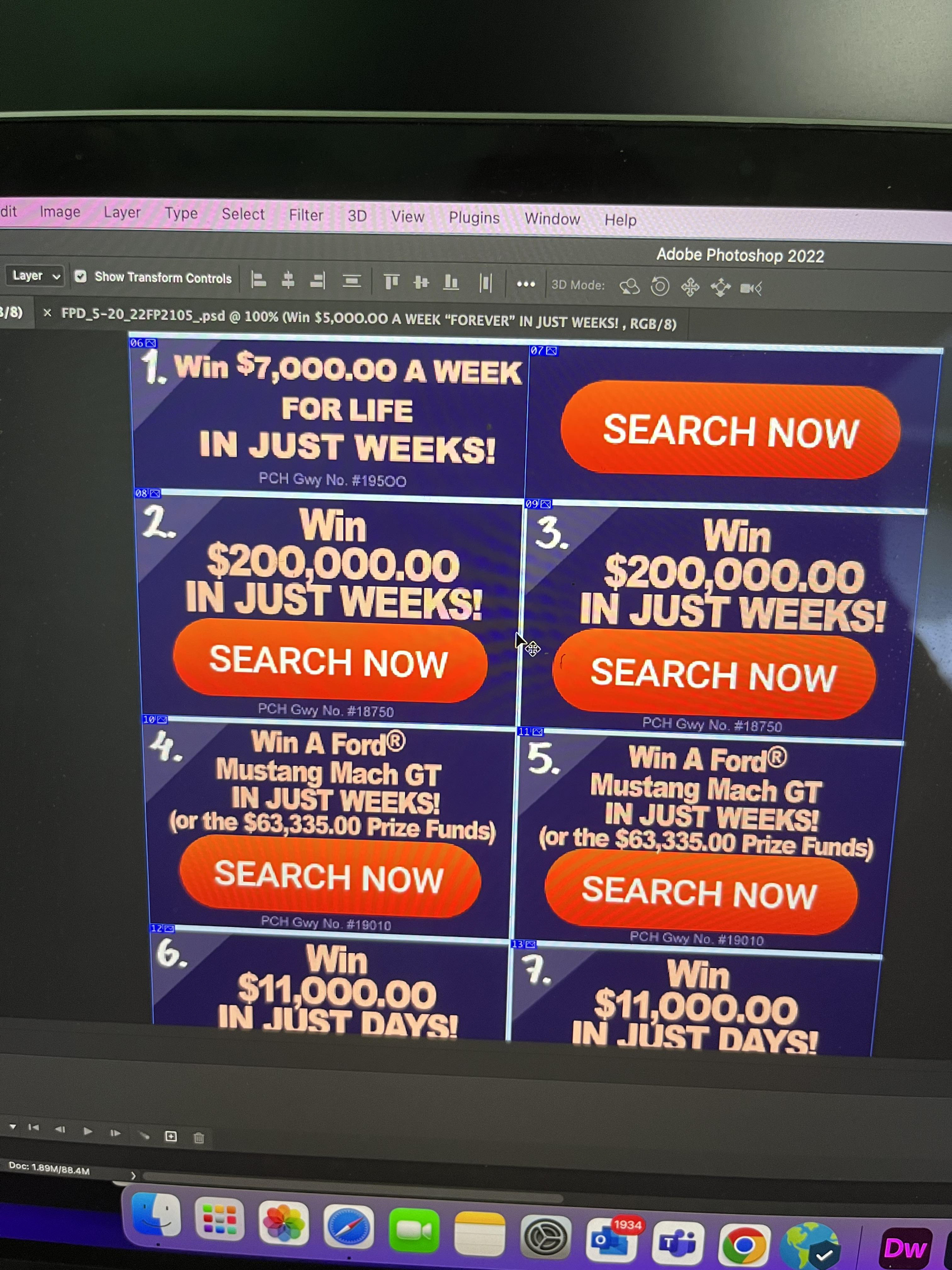Image resolution: width=952 pixels, height=1270 pixels.
Task: Click SEARCH NOW button under item 5
Action: click(x=701, y=892)
